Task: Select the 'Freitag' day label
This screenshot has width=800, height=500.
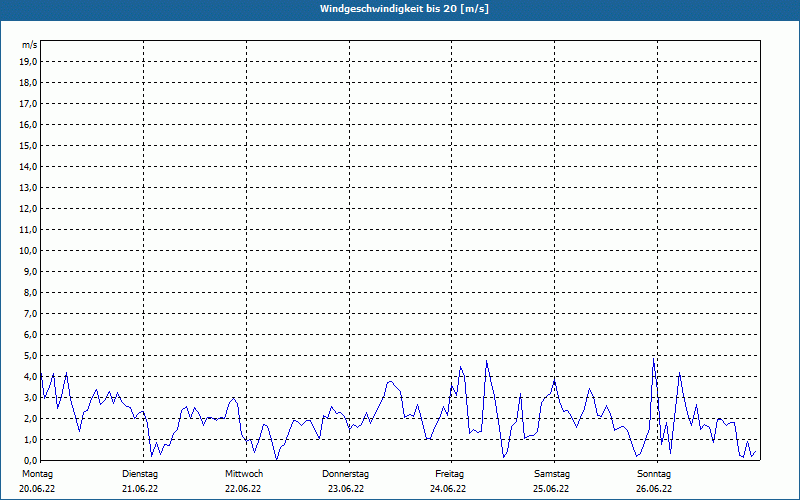Action: 449,474
